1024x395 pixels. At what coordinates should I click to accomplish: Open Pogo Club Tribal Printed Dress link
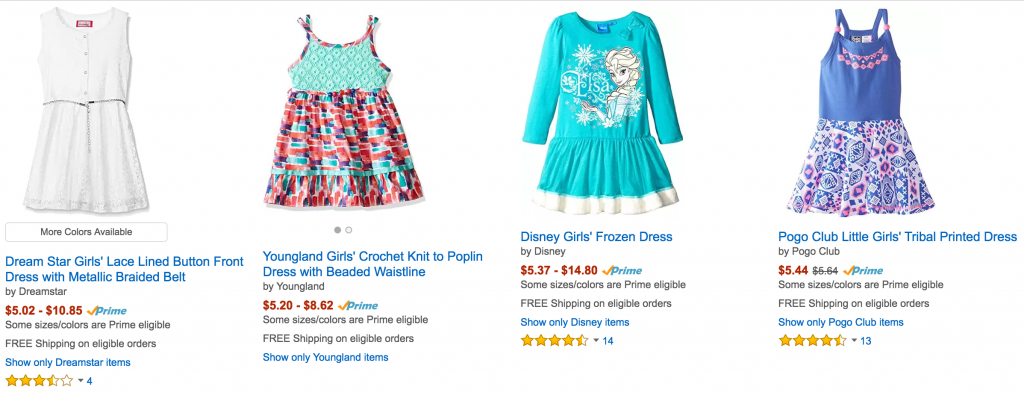(x=897, y=236)
